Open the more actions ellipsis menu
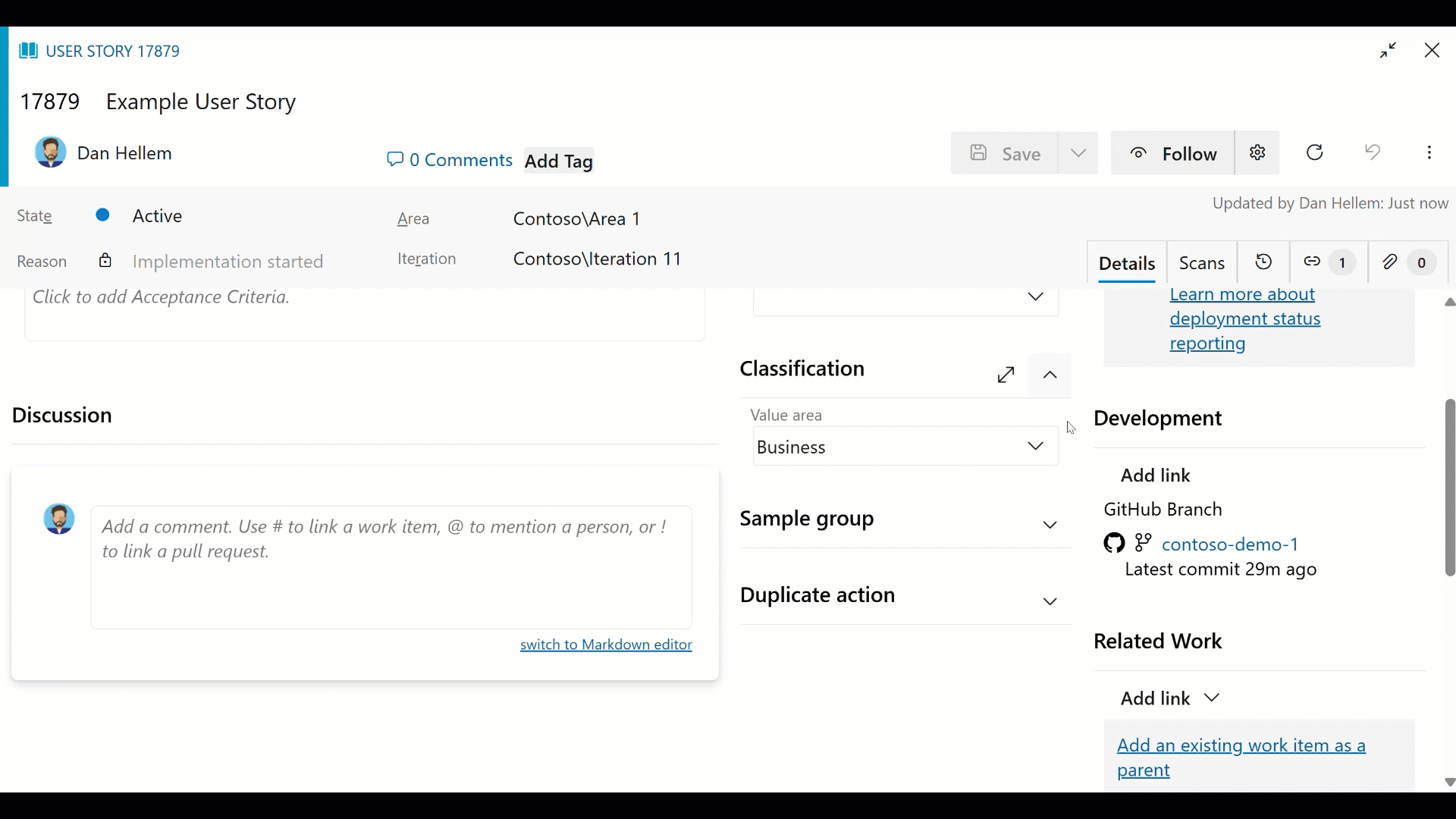This screenshot has width=1456, height=819. click(1429, 152)
